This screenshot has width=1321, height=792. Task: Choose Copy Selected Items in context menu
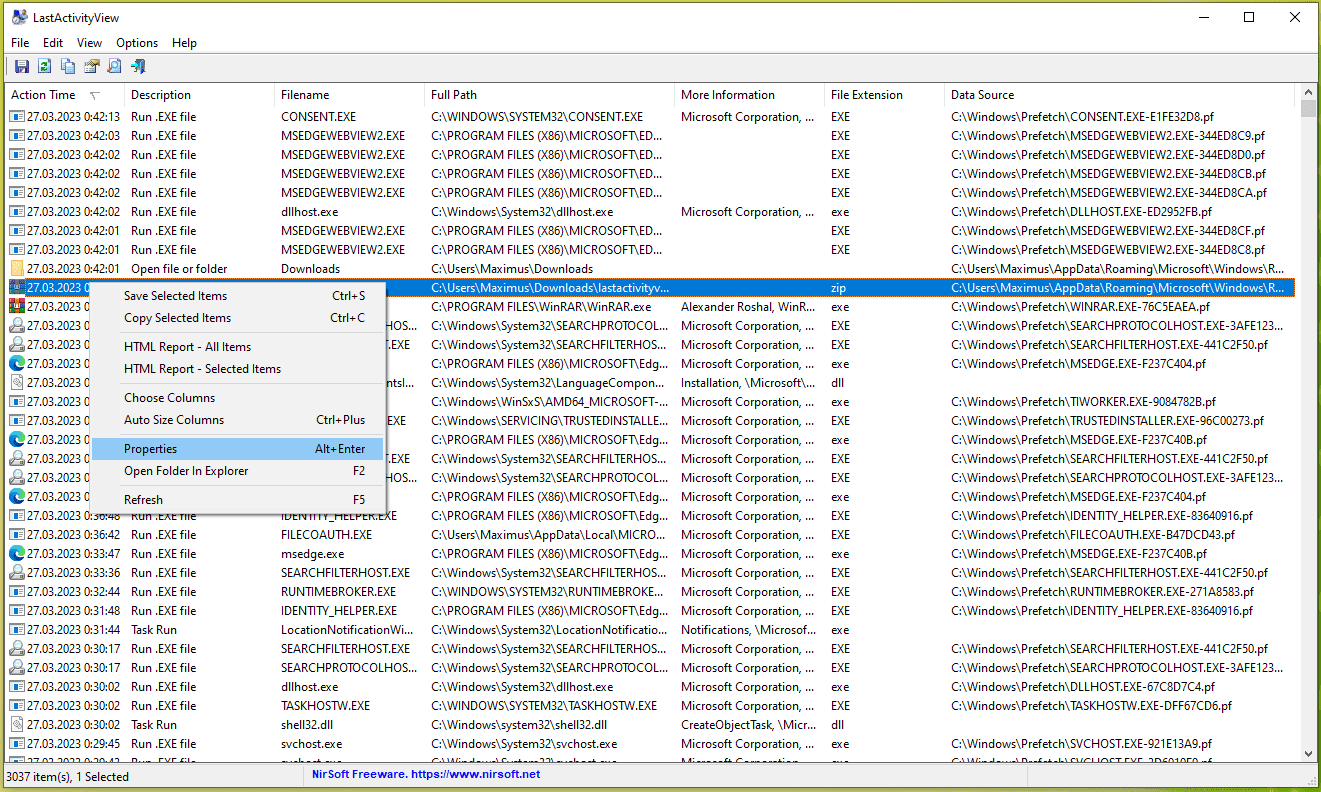[x=238, y=318]
